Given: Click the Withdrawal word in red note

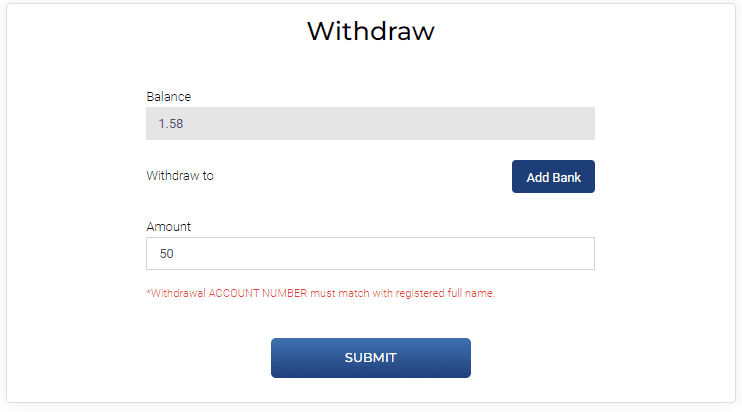Looking at the screenshot, I should (x=178, y=293).
